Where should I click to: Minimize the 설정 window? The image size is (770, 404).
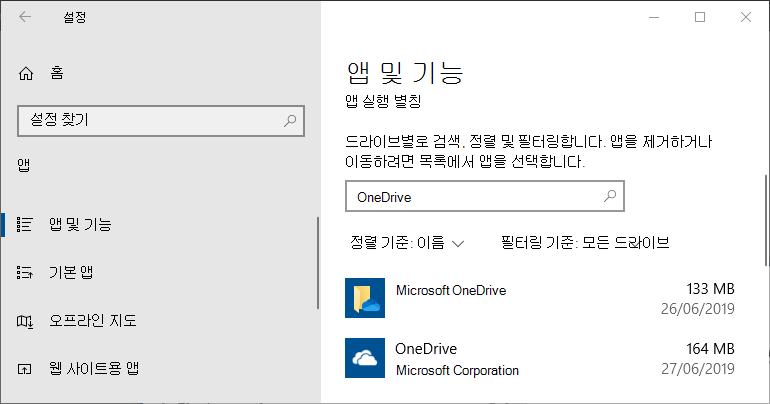[x=654, y=17]
